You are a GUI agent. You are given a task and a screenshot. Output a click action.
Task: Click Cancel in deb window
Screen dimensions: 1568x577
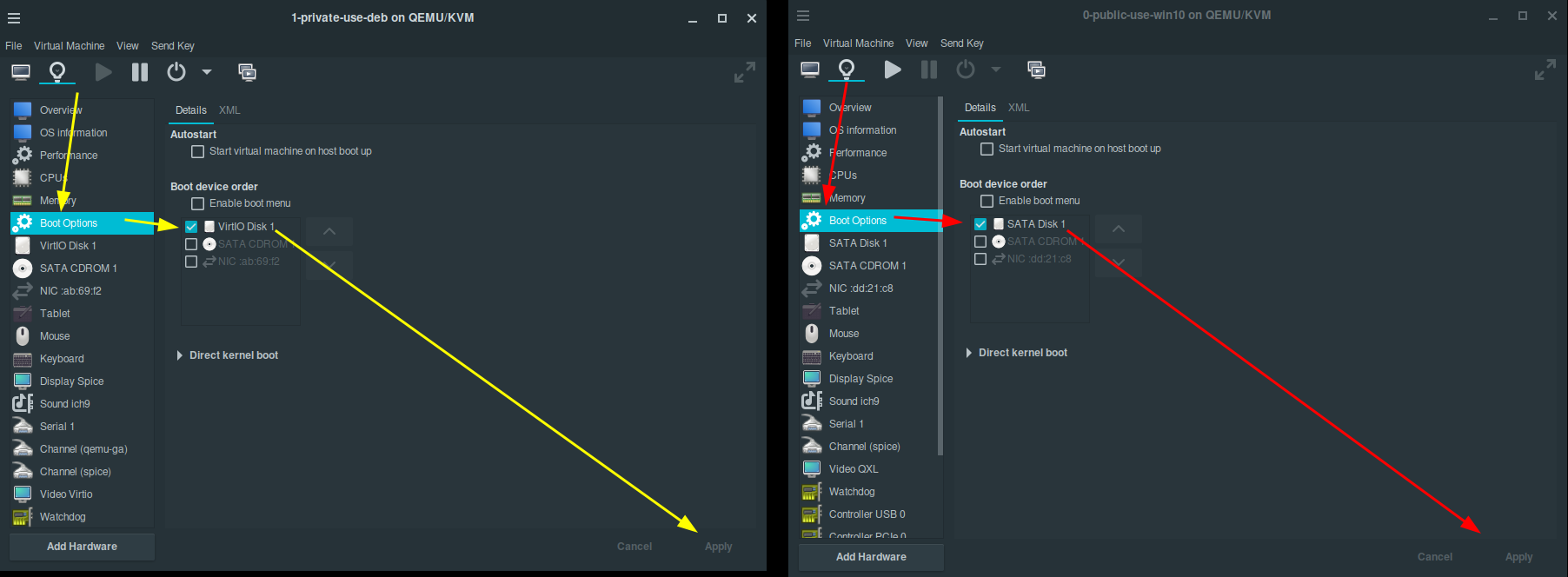pos(635,547)
